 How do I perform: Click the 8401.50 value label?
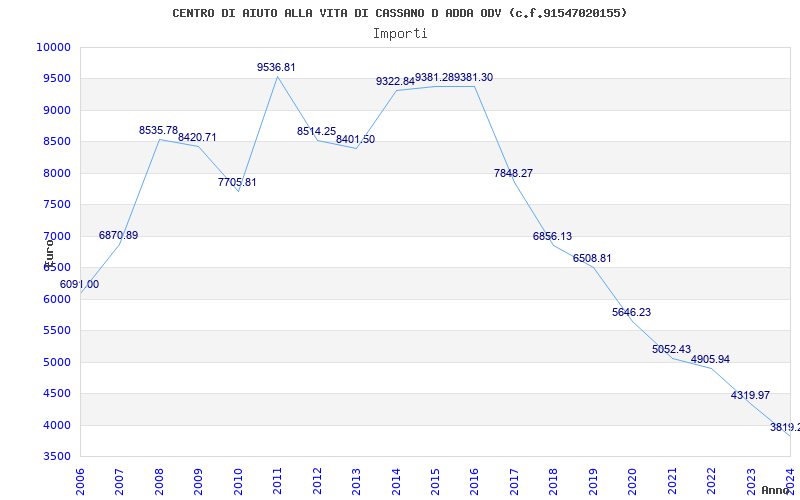click(356, 140)
